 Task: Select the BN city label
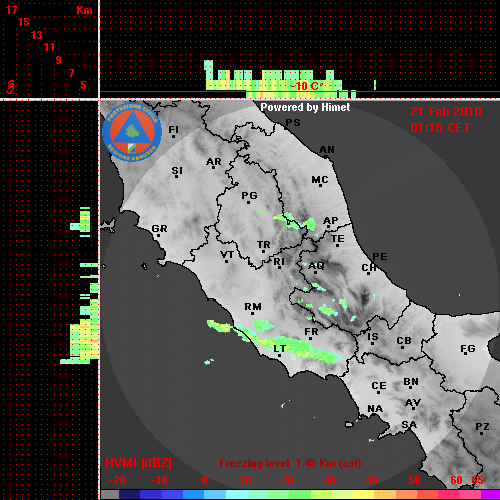[x=411, y=382]
